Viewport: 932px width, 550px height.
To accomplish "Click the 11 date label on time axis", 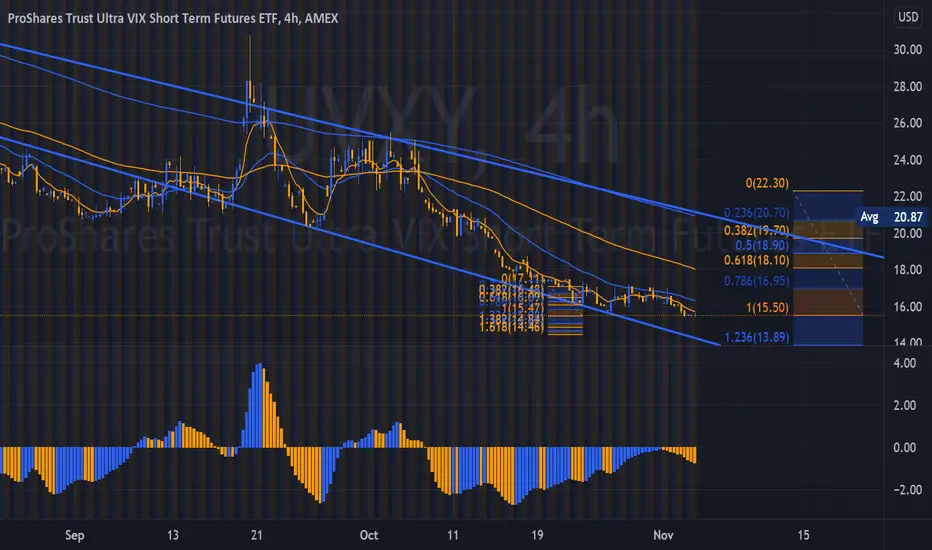I will point(453,535).
